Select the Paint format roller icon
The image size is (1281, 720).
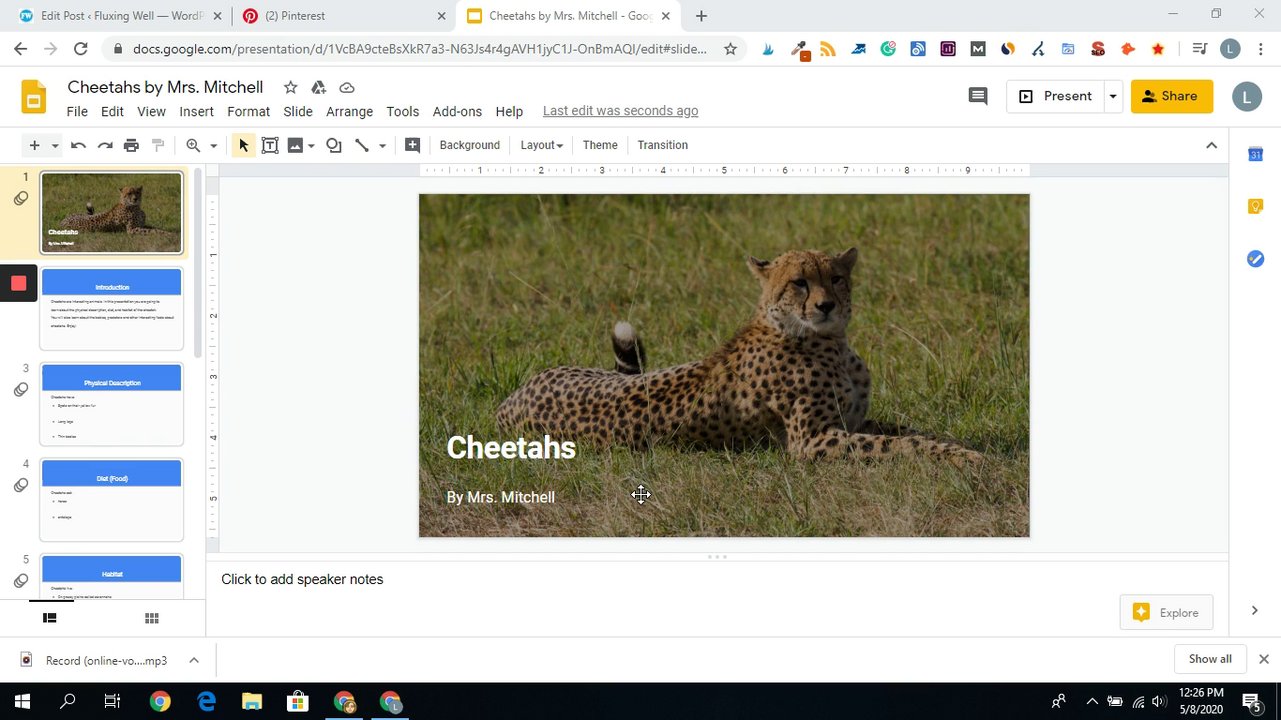(x=158, y=145)
